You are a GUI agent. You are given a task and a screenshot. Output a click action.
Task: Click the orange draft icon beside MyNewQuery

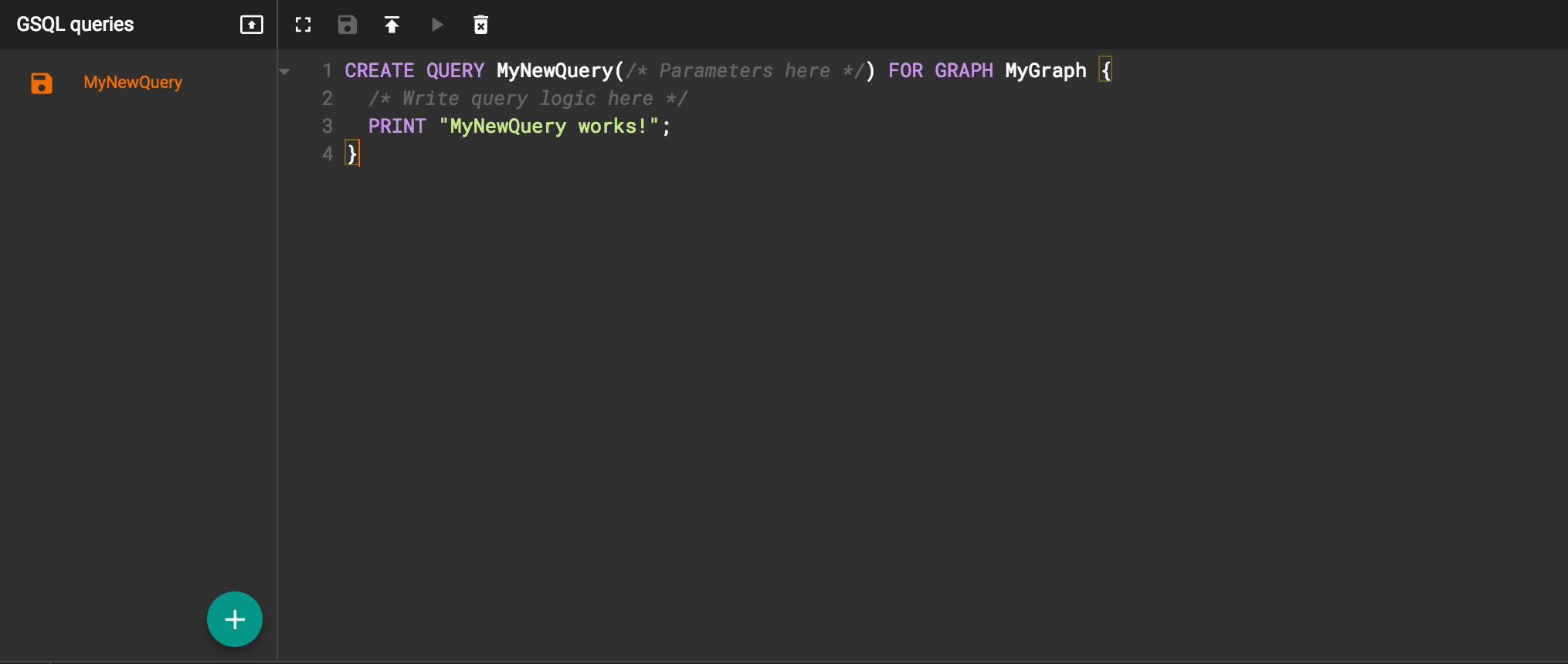[x=42, y=83]
